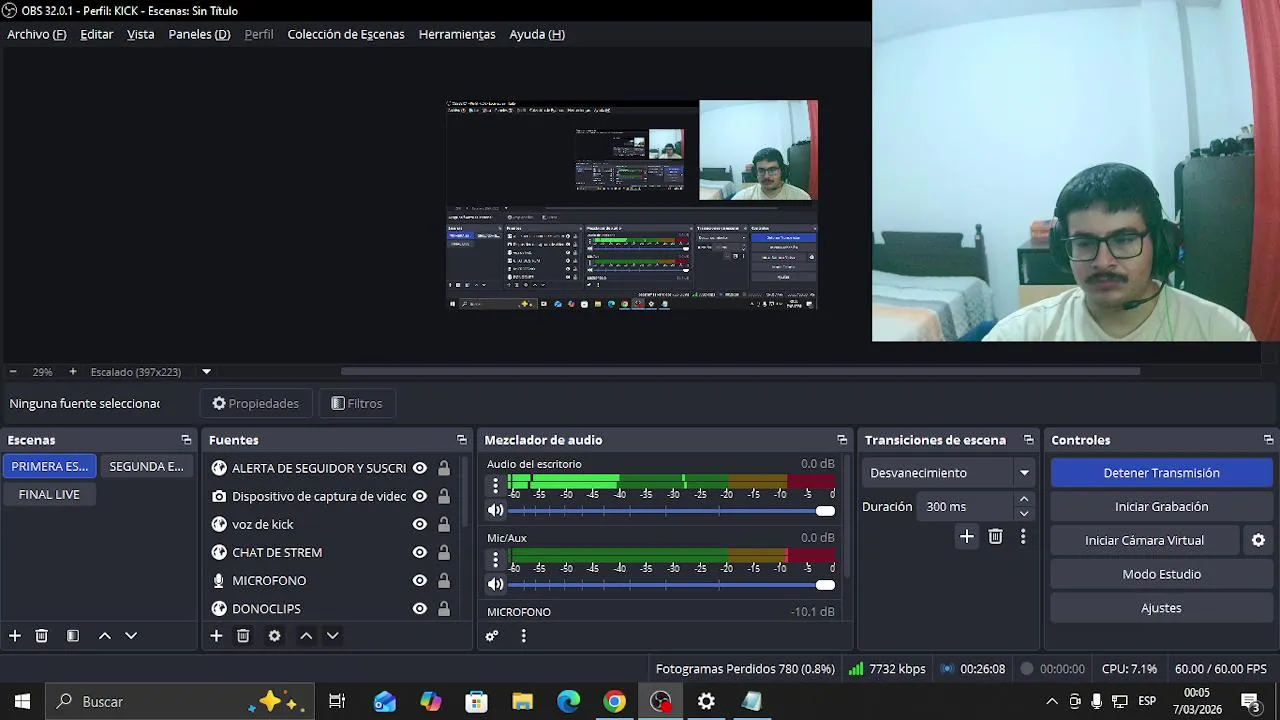Image resolution: width=1280 pixels, height=720 pixels.
Task: Undock the Escenas panel
Action: 186,440
